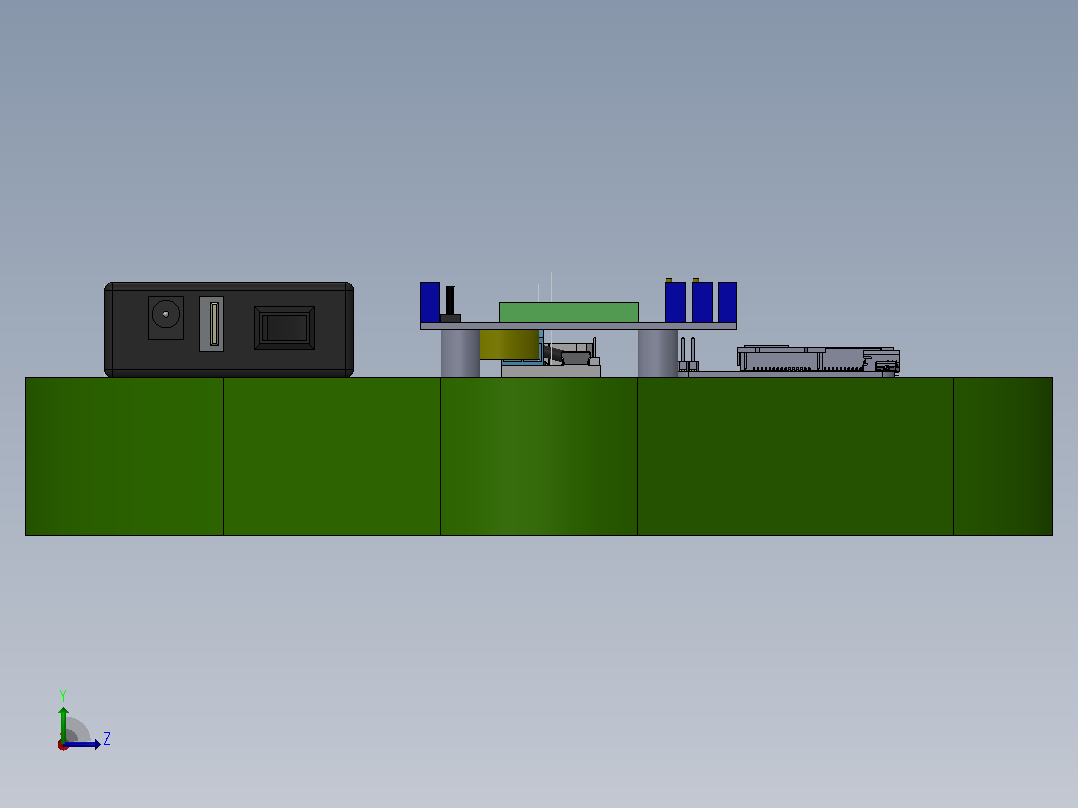
Task: Pick the leftmost blue capacitor on the raised board
Action: [x=430, y=302]
